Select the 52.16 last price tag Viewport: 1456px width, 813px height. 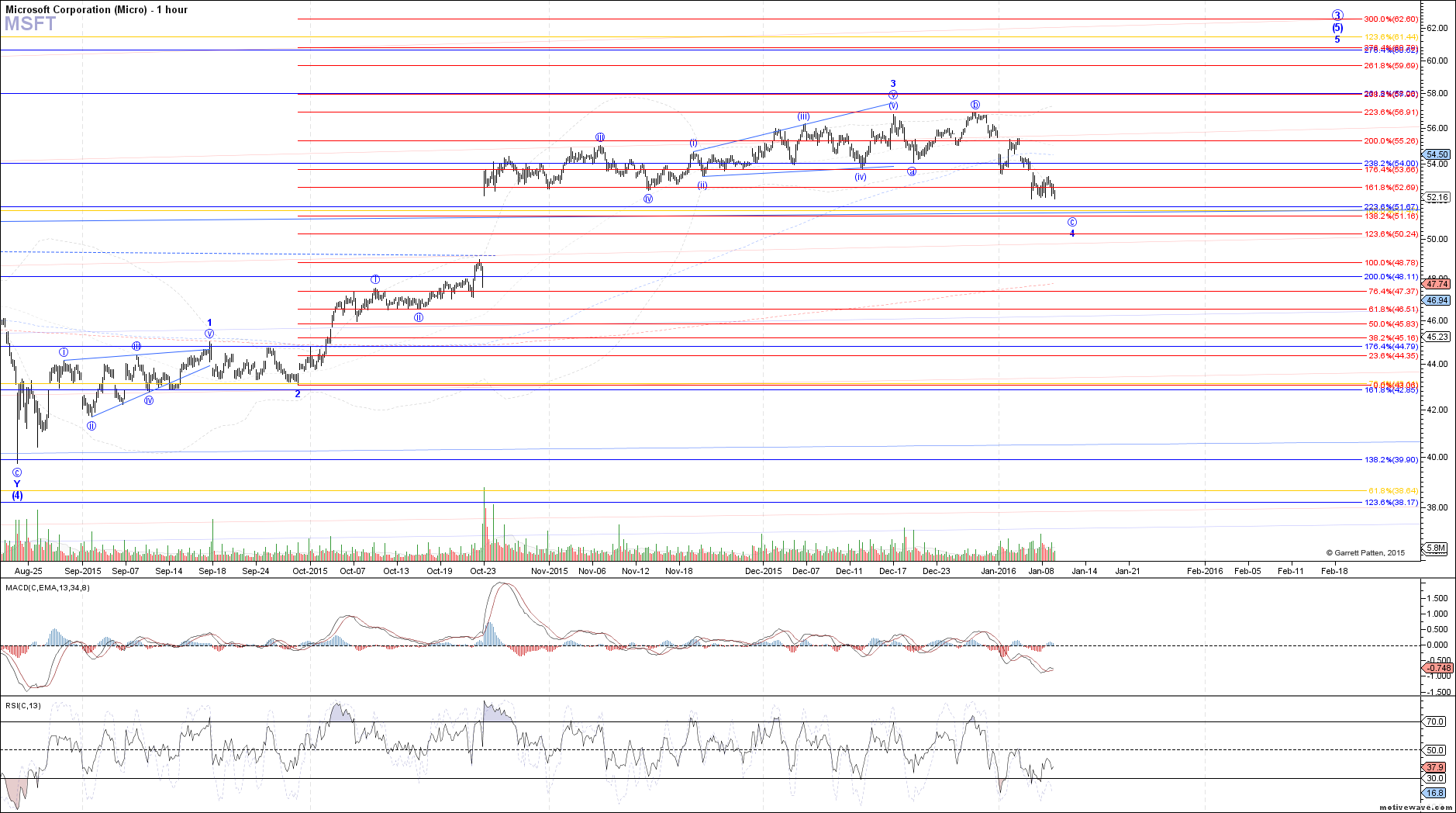(x=1437, y=198)
